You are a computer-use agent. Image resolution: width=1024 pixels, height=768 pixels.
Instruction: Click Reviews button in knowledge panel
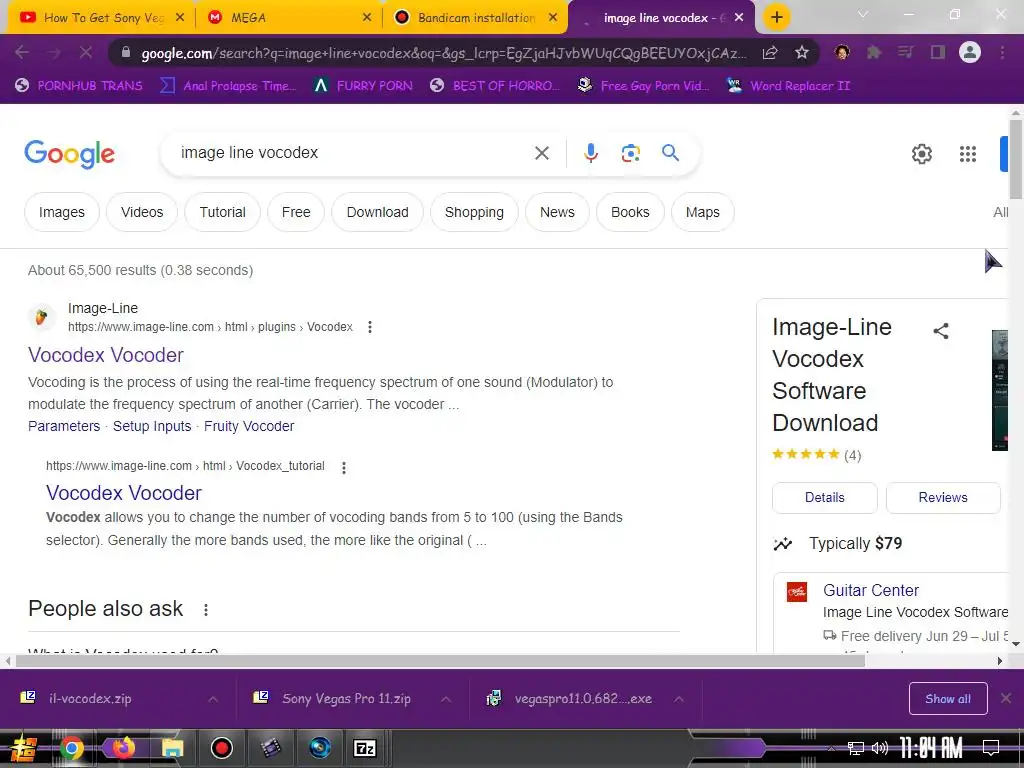[943, 498]
